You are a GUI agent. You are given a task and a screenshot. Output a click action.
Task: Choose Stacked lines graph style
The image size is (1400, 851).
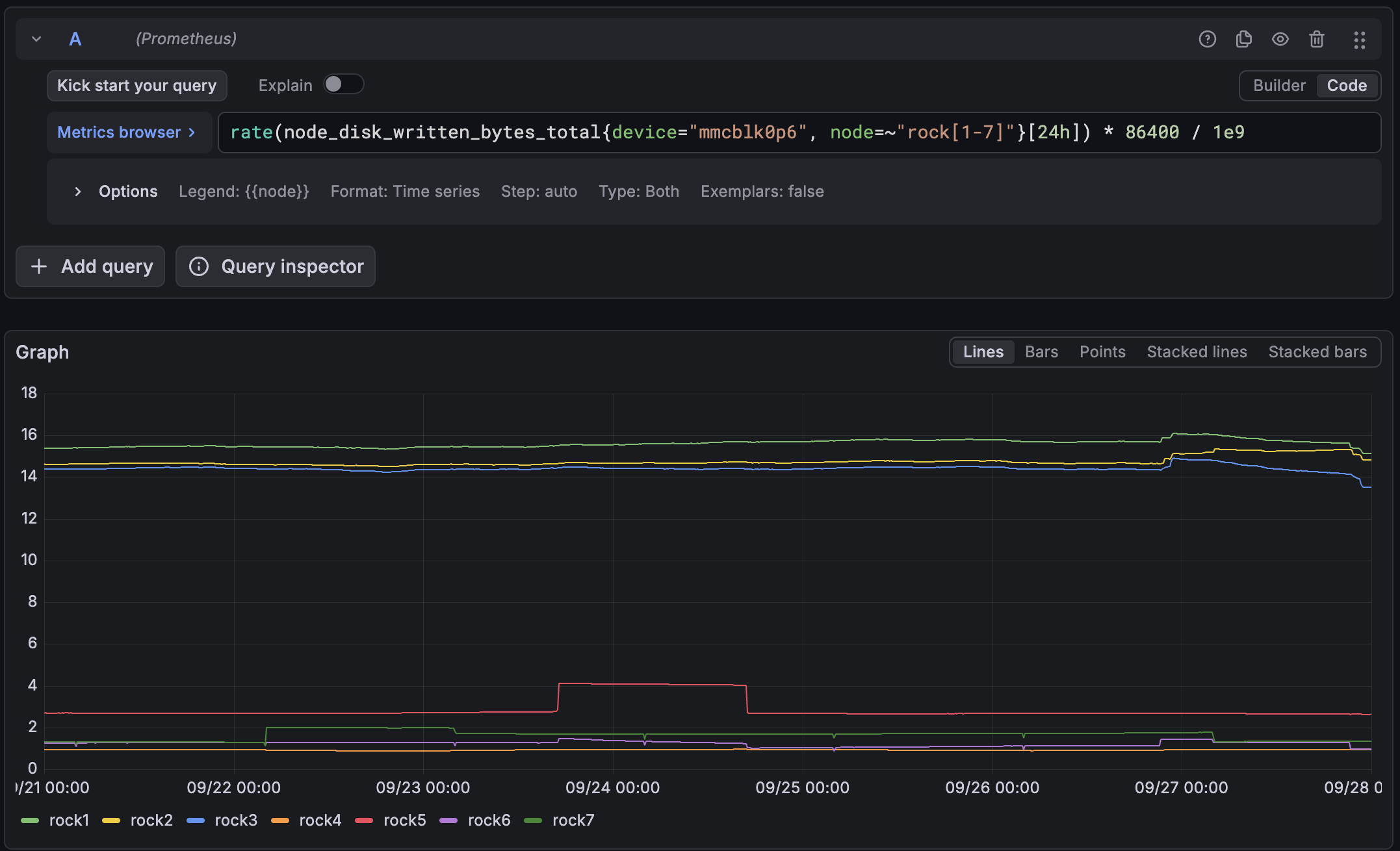(x=1197, y=352)
